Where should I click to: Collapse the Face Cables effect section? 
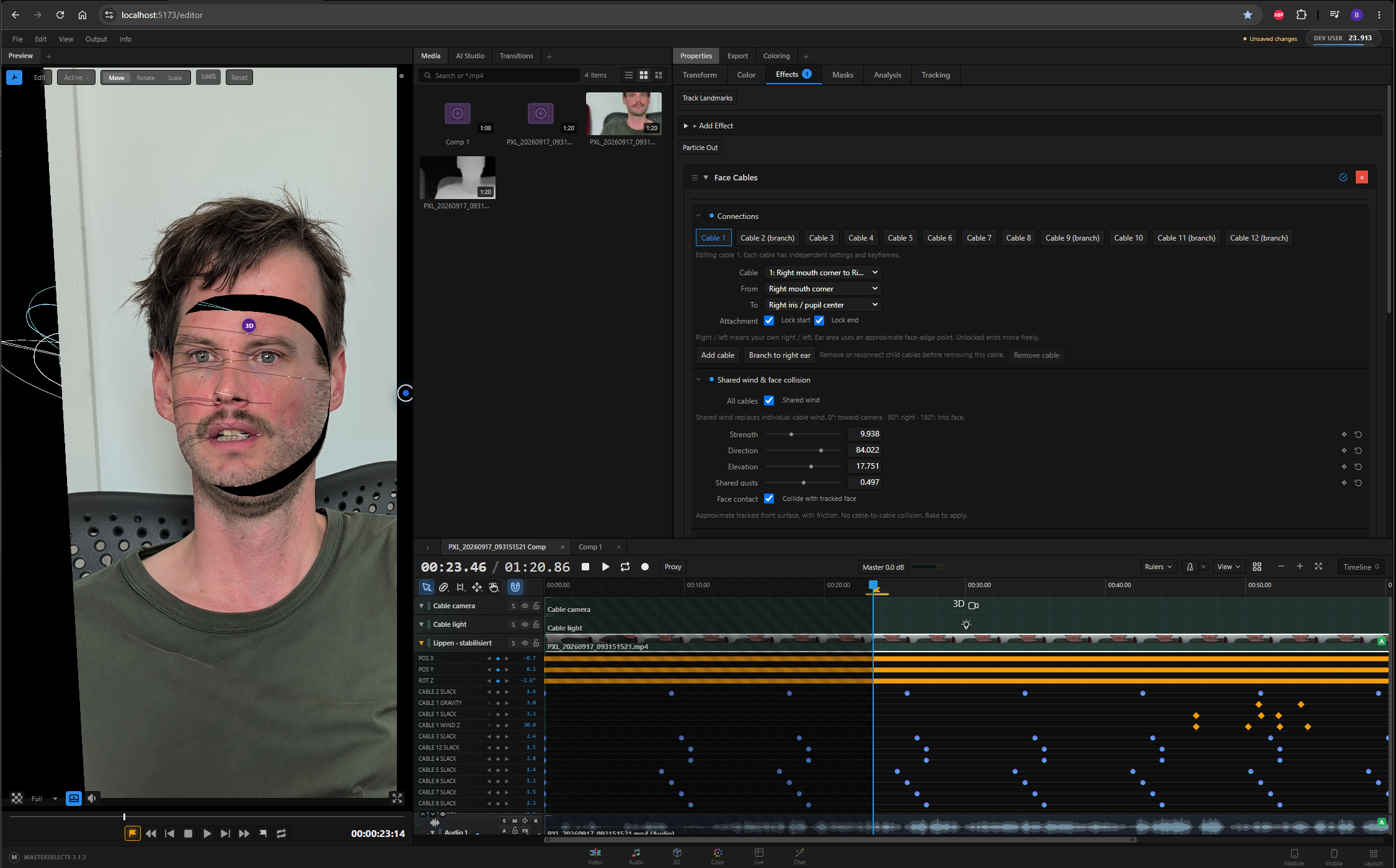(706, 177)
